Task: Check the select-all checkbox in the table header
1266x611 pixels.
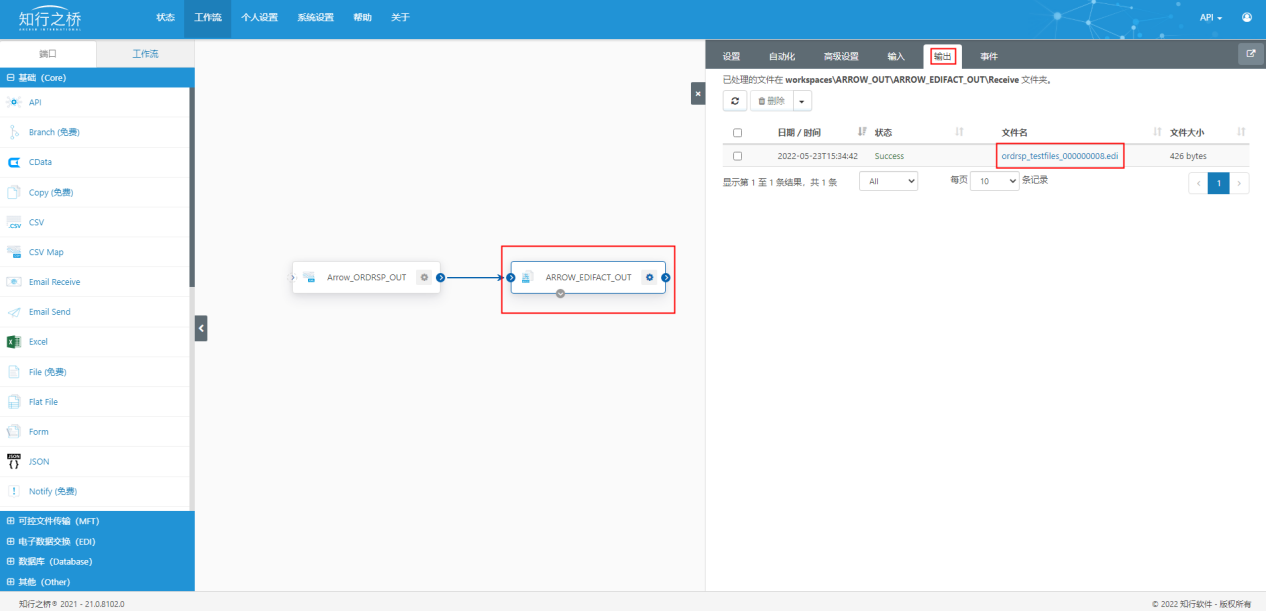Action: pyautogui.click(x=737, y=132)
